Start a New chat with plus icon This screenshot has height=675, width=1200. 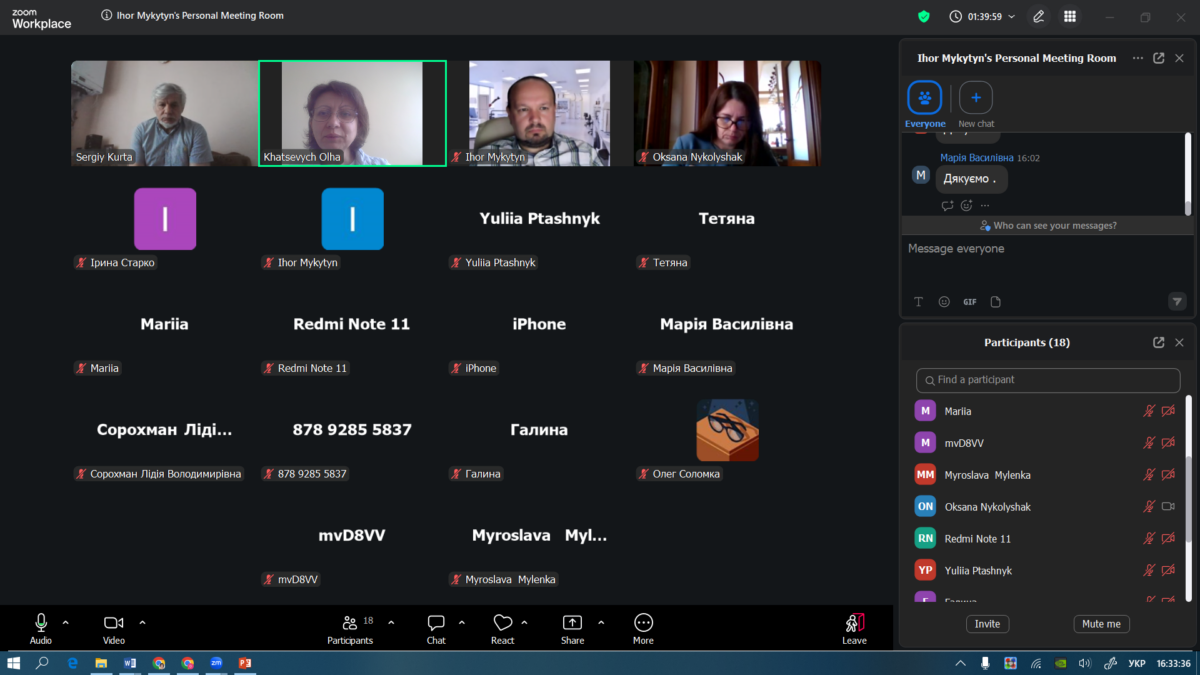pos(976,98)
